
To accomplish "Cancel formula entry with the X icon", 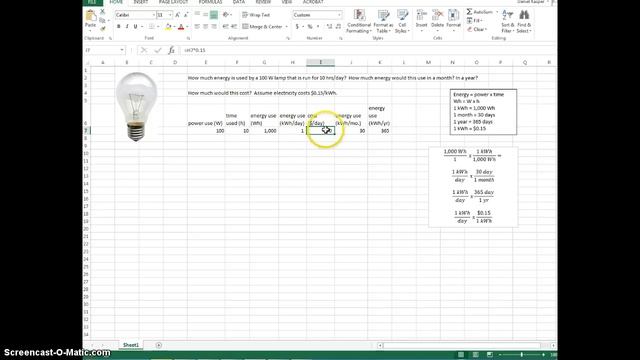I will pos(144,50).
